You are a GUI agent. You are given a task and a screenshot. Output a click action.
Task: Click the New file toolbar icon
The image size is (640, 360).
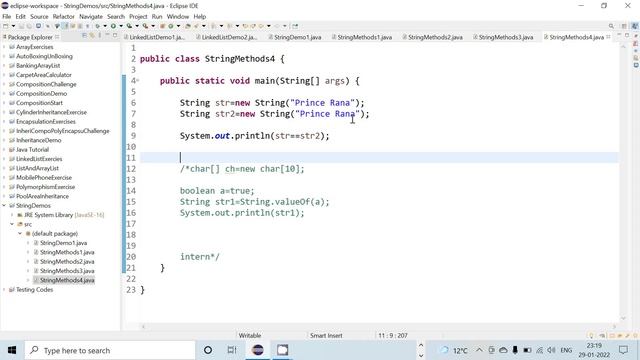point(5,26)
